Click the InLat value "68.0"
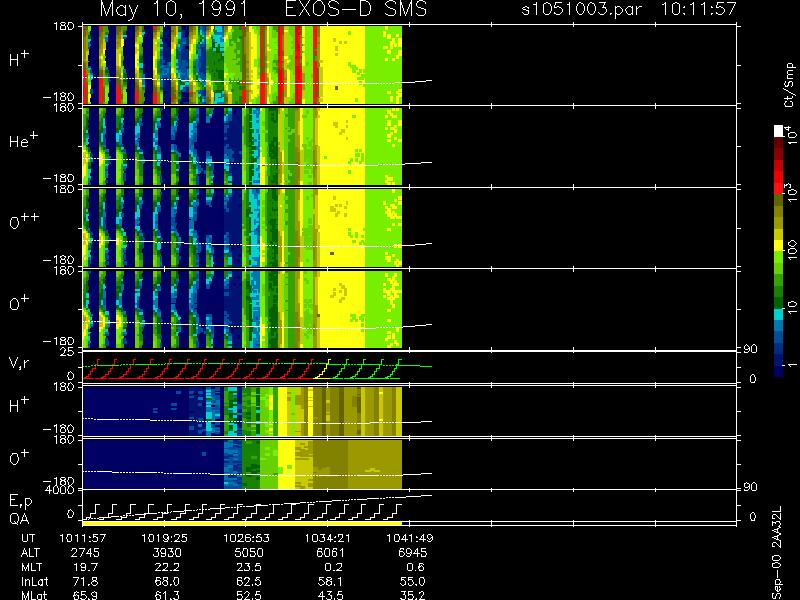Viewport: 800px width, 600px height. tap(168, 581)
